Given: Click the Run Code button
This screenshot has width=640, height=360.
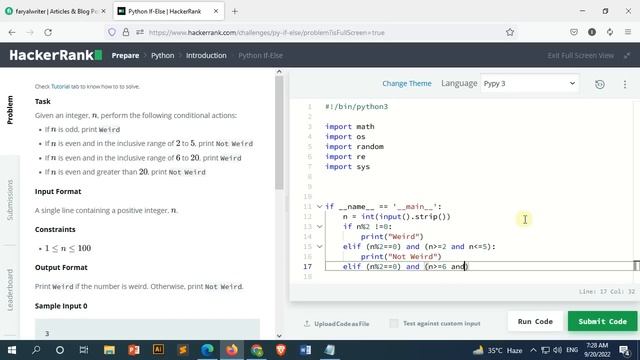Looking at the screenshot, I should pyautogui.click(x=535, y=321).
